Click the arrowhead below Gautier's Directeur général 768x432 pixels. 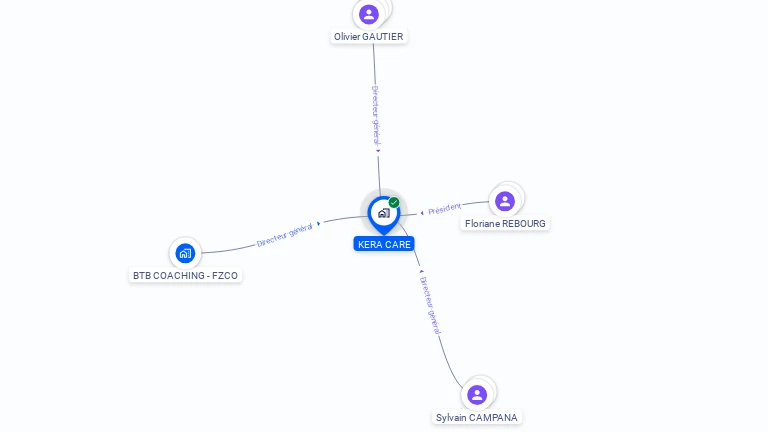click(x=378, y=151)
